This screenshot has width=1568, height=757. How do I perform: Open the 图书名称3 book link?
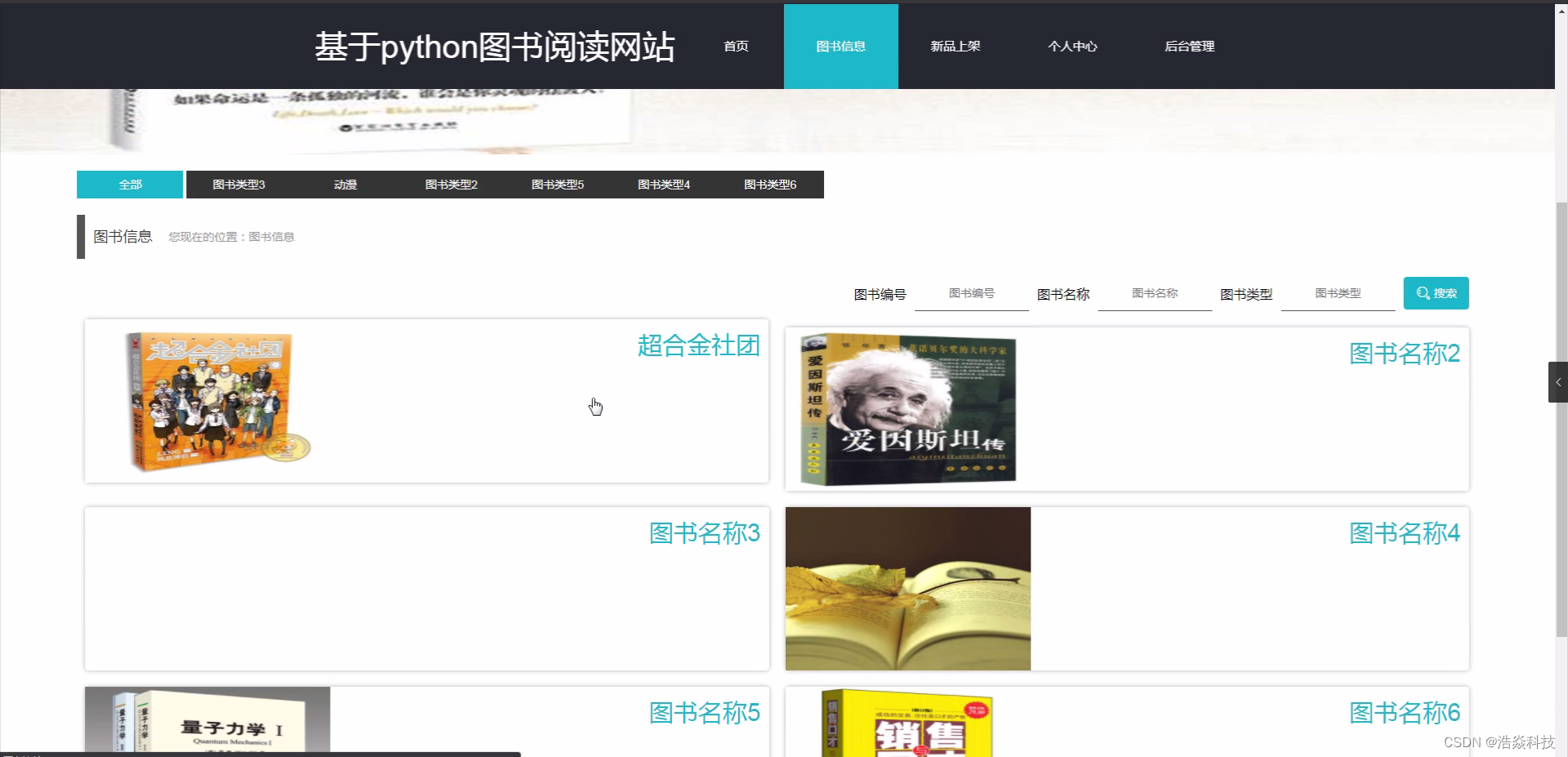tap(704, 532)
